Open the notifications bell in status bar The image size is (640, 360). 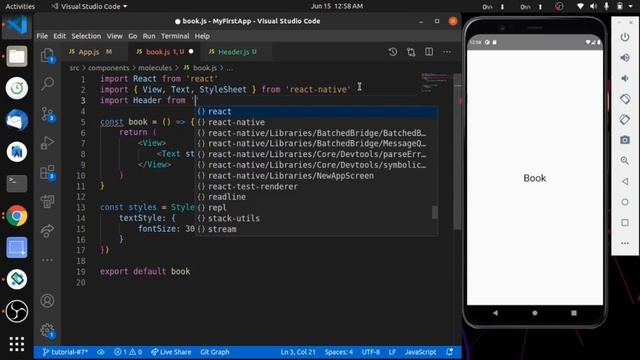450,352
